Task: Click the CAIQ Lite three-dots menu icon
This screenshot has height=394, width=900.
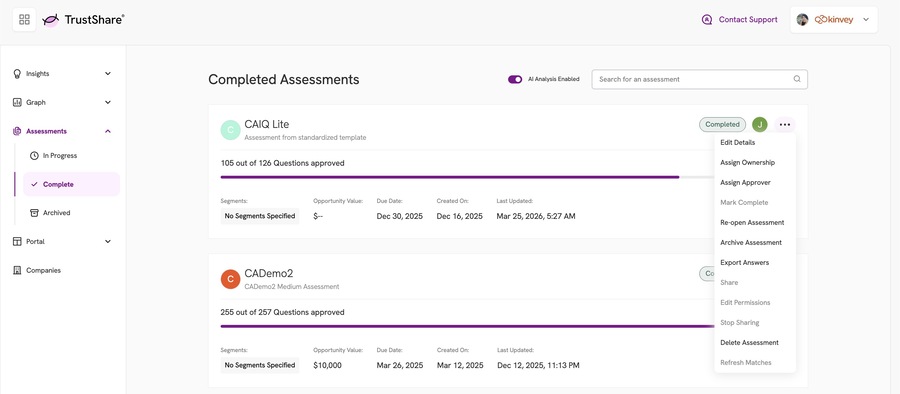Action: point(785,125)
